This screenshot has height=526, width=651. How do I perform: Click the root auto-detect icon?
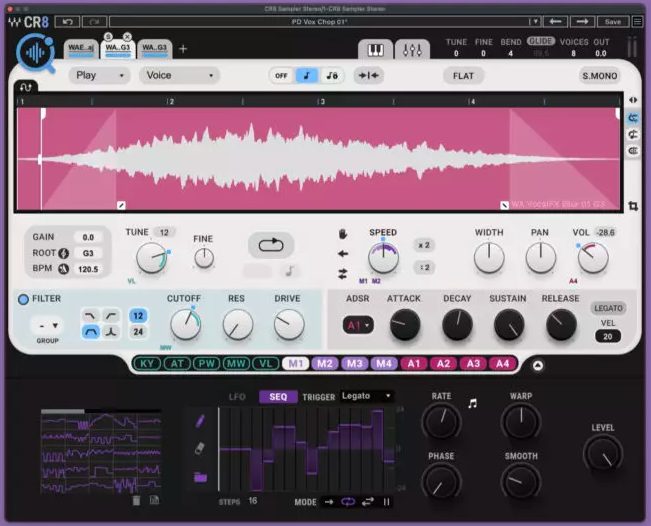tap(64, 253)
